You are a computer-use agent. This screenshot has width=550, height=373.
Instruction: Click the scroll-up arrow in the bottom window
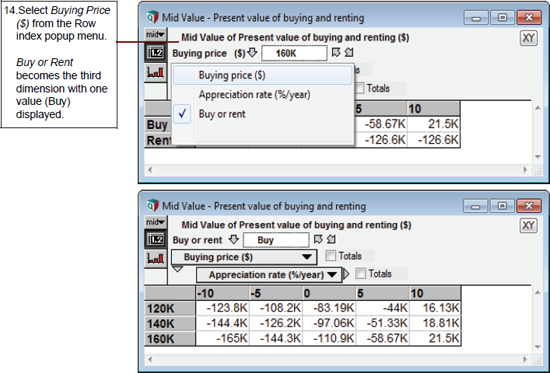click(538, 292)
